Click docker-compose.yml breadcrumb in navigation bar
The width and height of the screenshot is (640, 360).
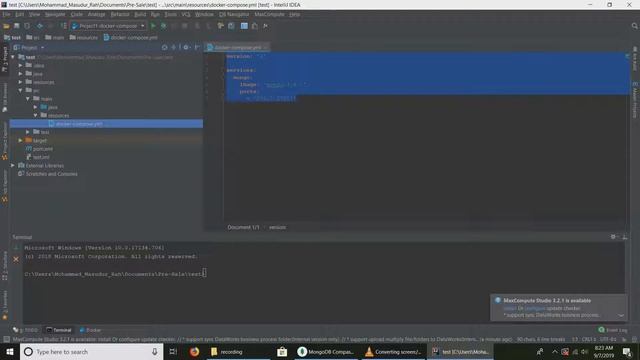pos(131,37)
